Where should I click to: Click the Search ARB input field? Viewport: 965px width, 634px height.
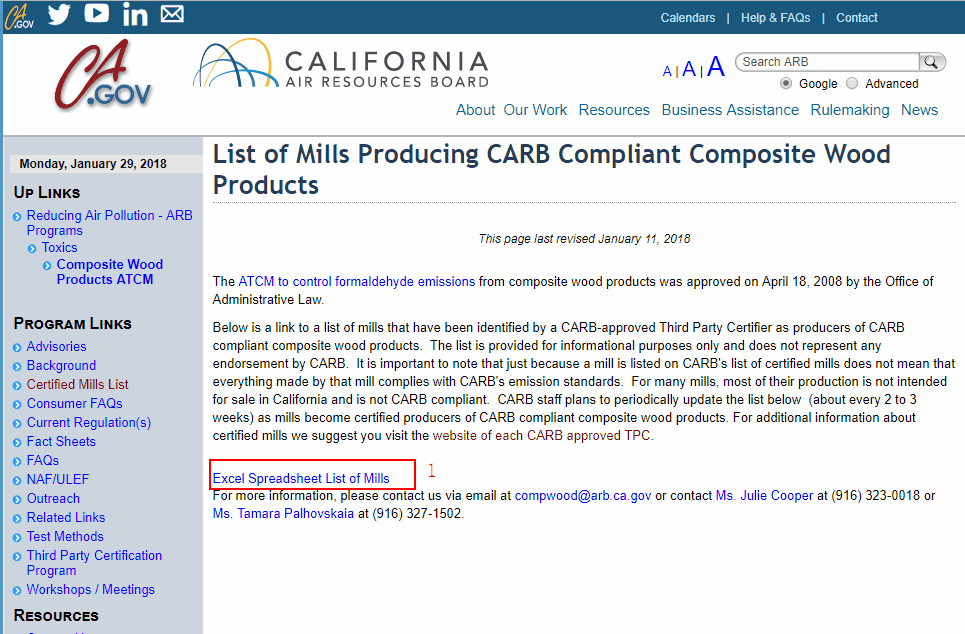click(x=828, y=62)
